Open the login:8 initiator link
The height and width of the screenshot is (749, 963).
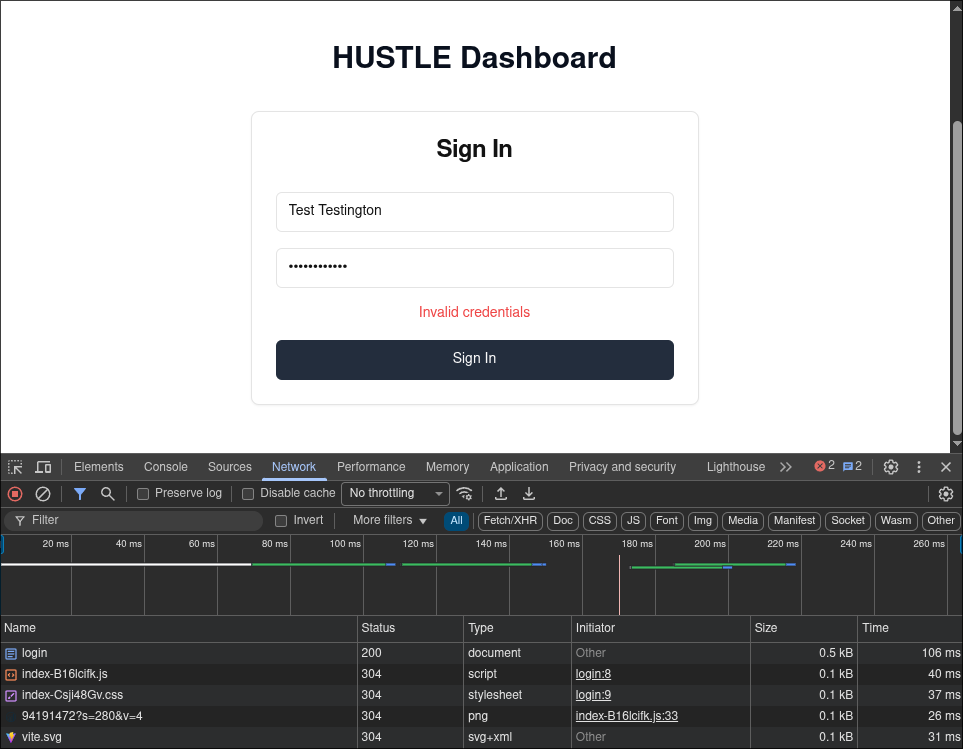[x=593, y=674]
